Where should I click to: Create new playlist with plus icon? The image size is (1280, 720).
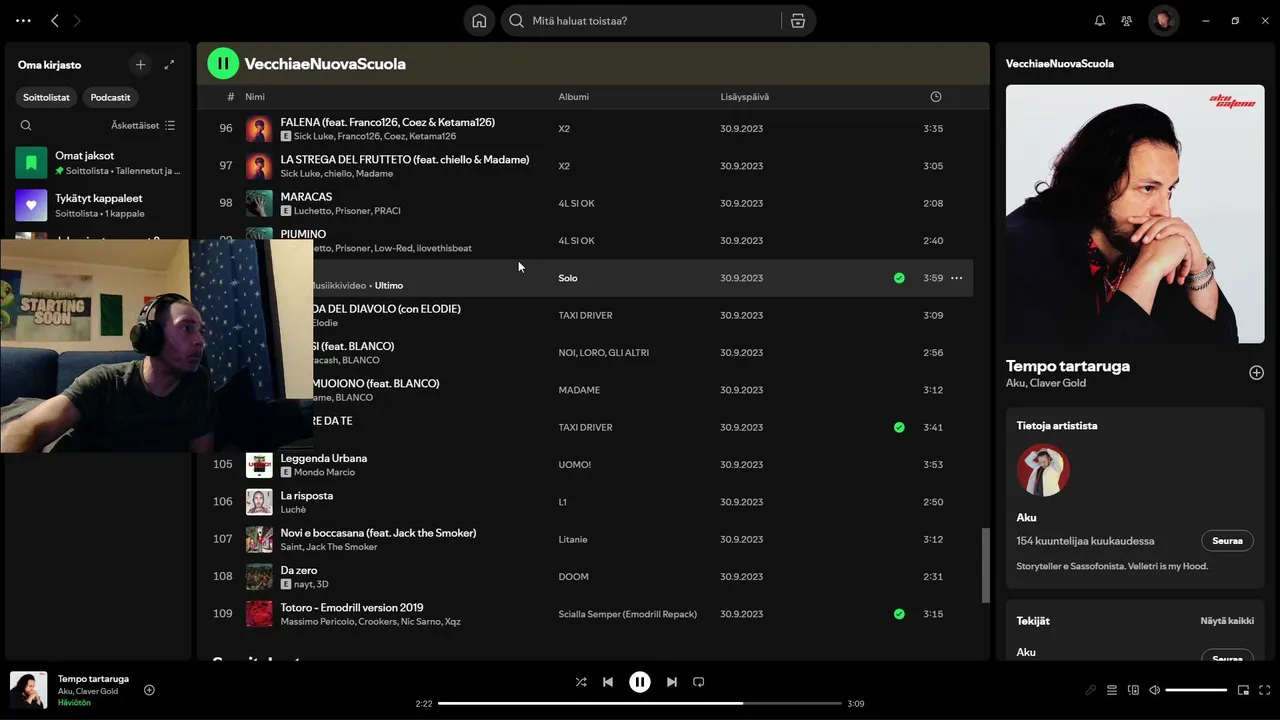[x=140, y=64]
